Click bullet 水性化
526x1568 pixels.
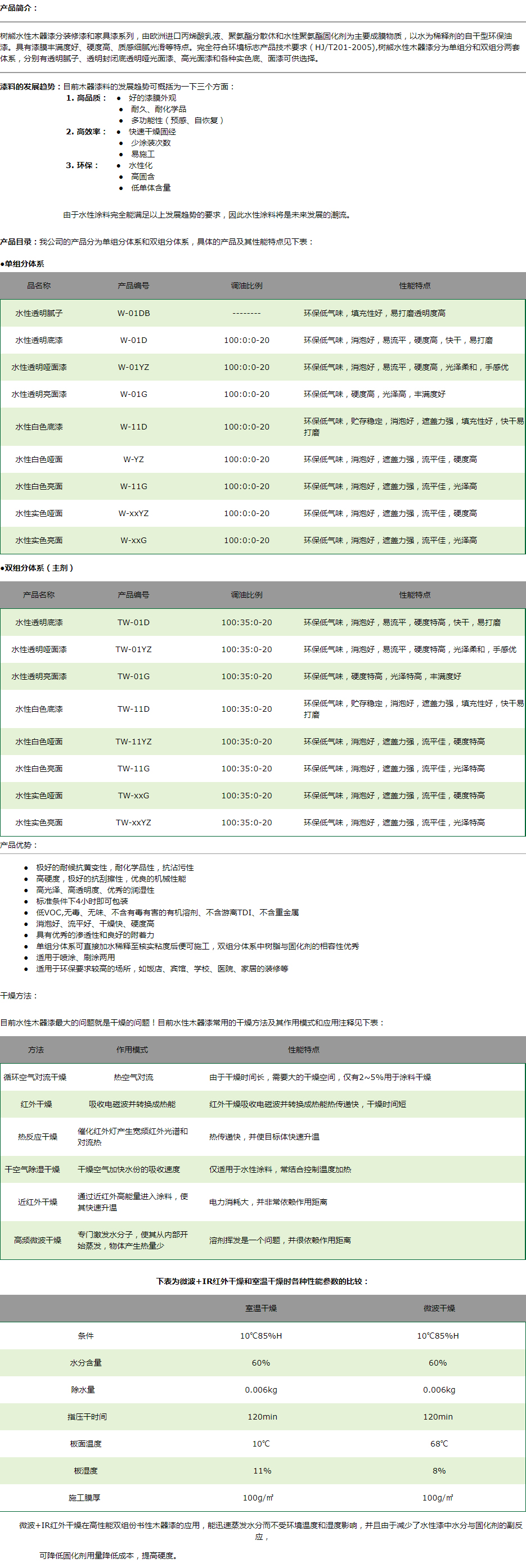click(x=141, y=165)
